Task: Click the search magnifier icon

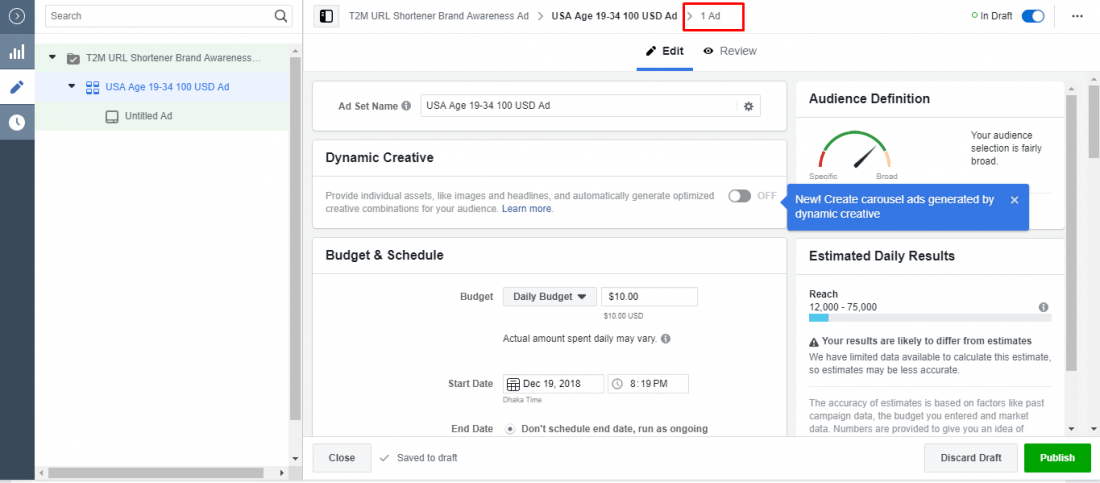Action: point(281,15)
